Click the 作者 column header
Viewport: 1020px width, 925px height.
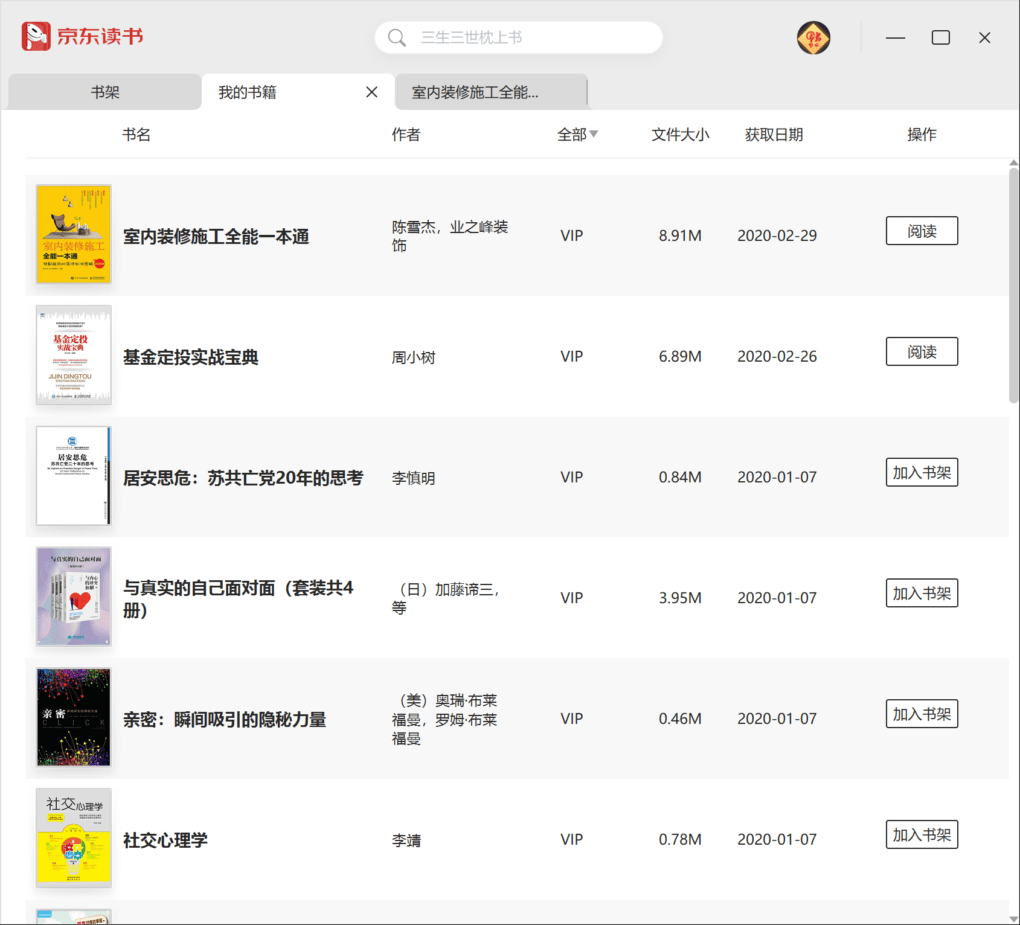[x=406, y=135]
